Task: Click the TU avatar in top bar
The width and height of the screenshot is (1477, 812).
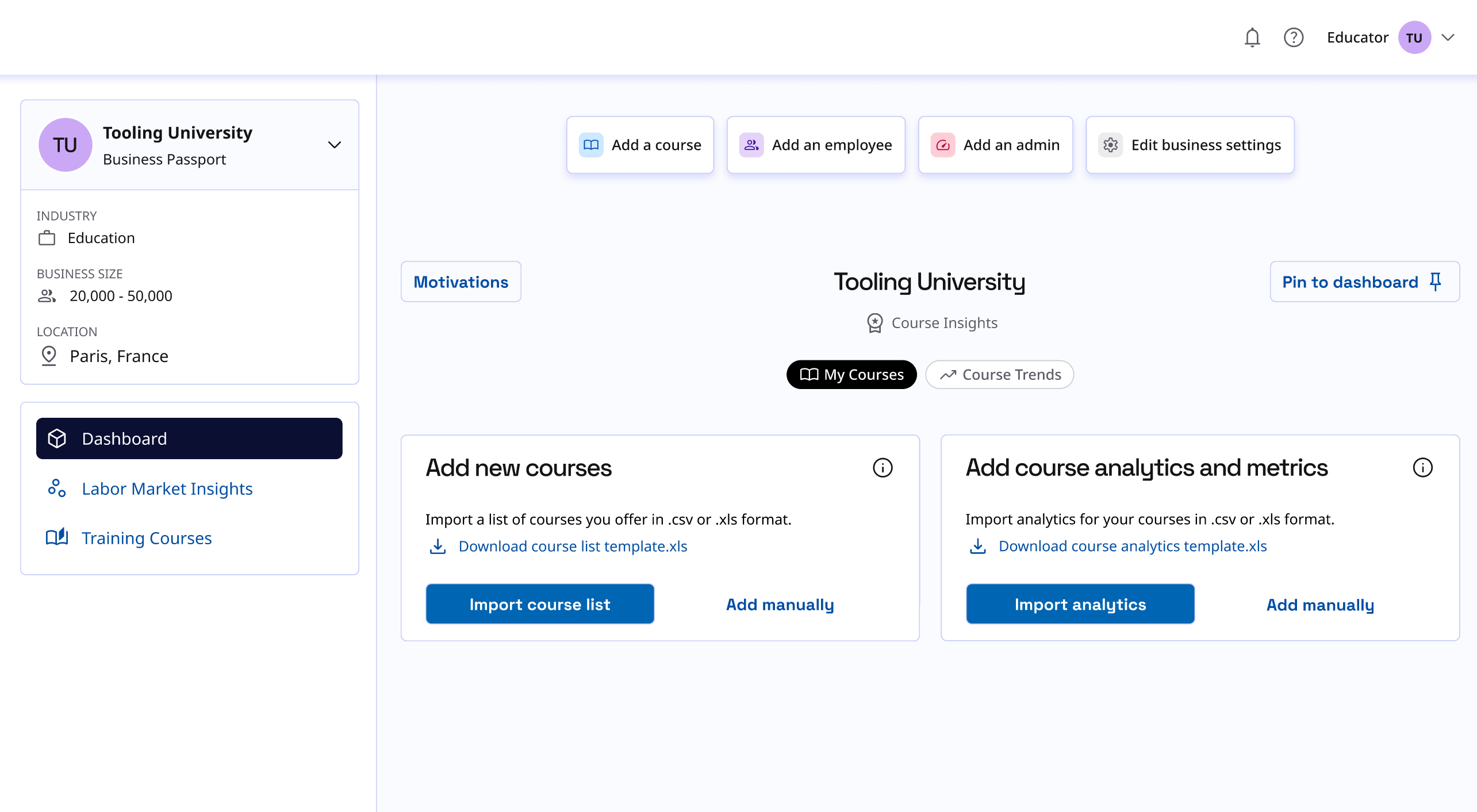Action: [x=1414, y=38]
